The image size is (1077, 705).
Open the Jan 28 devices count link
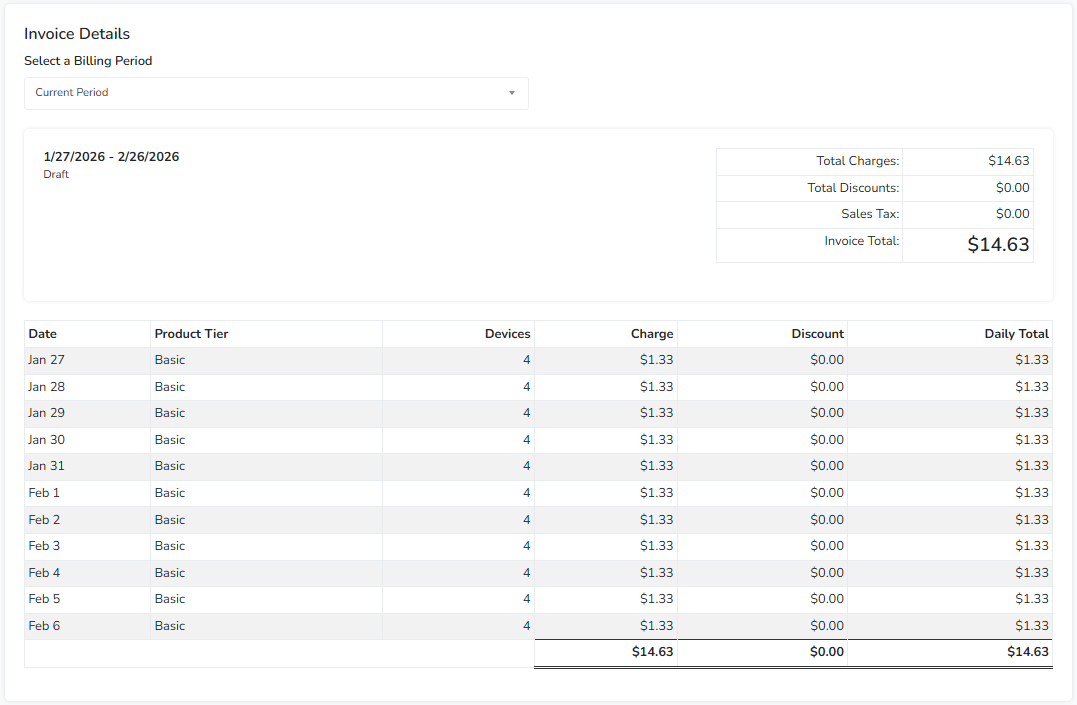click(x=526, y=387)
